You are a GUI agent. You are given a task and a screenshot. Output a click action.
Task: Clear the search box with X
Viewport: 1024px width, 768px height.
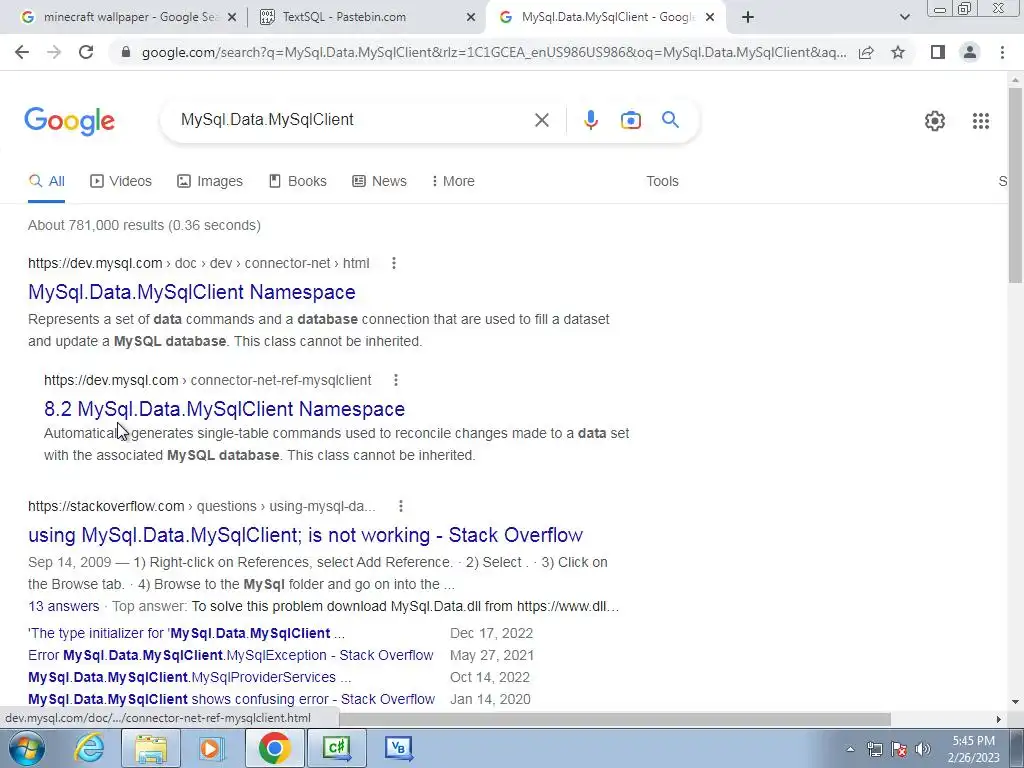(x=541, y=120)
